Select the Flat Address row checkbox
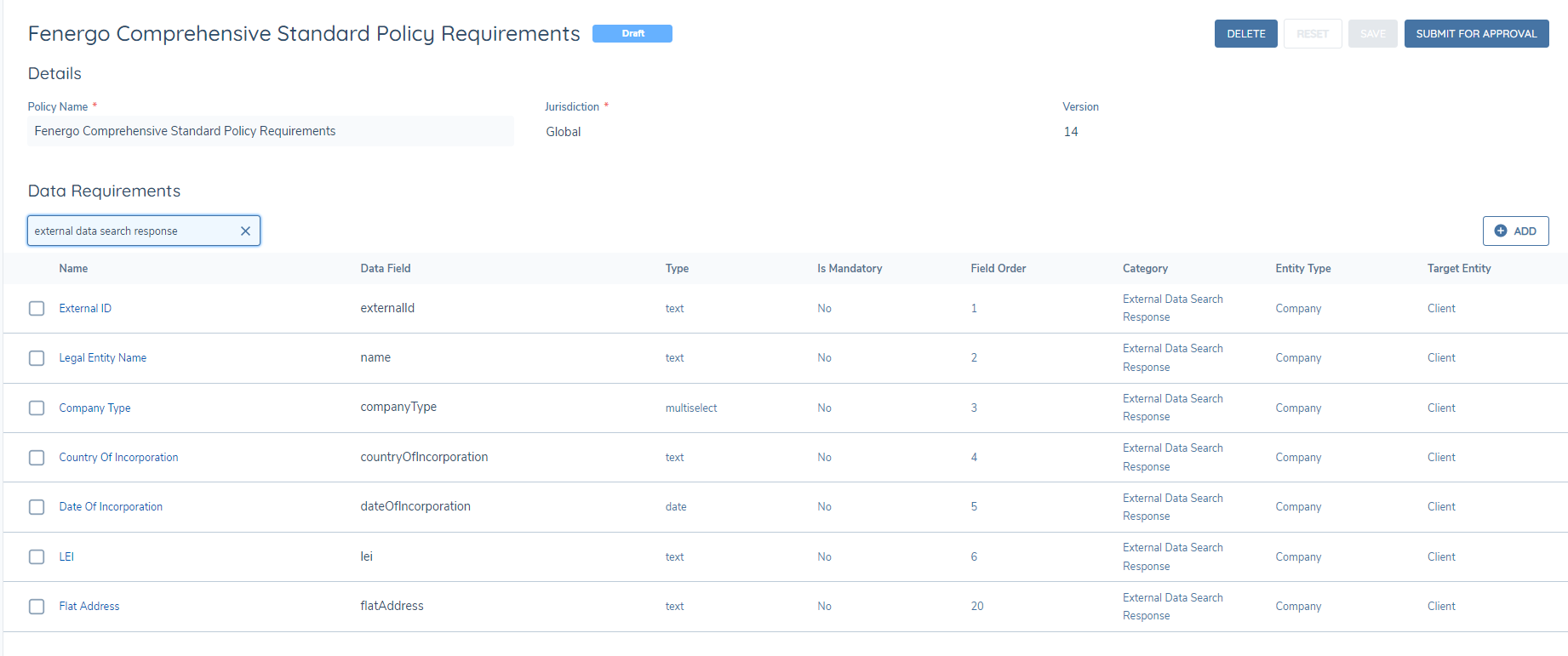Viewport: 1568px width, 656px height. 37,607
